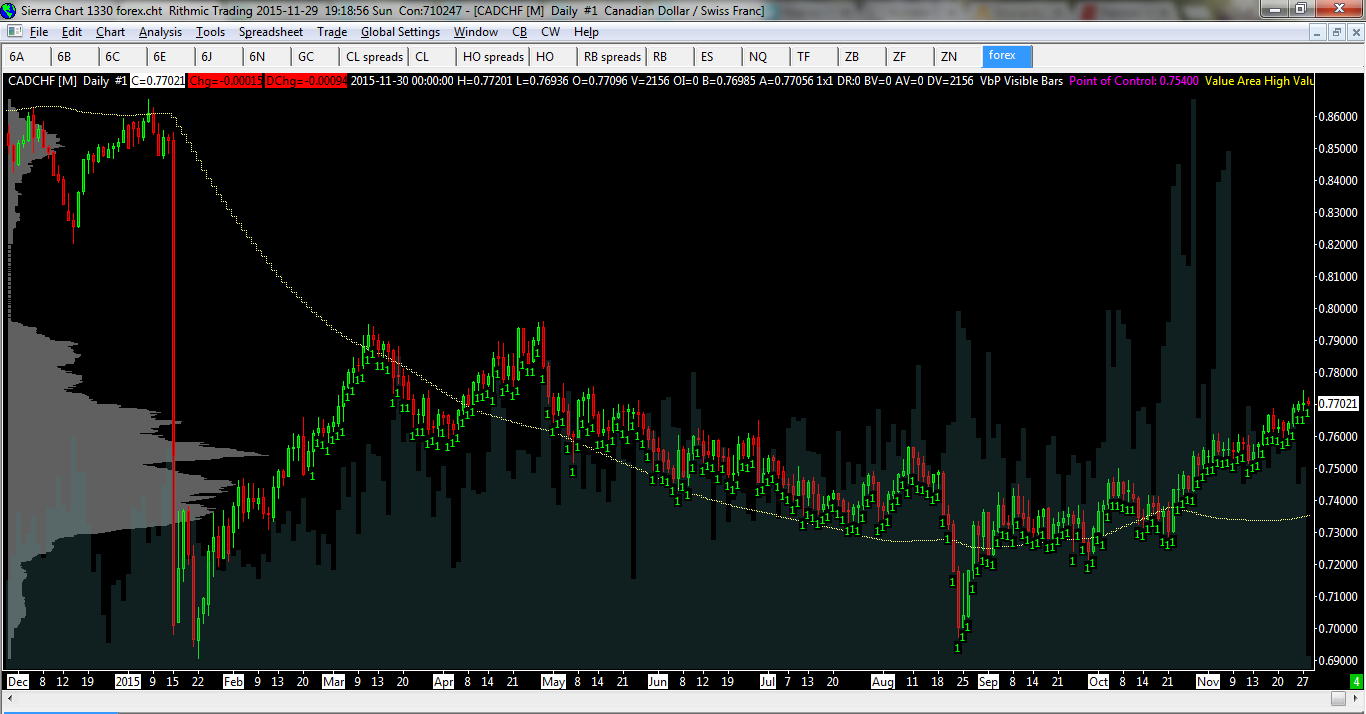Switch to the TF chartbook tab

point(815,57)
